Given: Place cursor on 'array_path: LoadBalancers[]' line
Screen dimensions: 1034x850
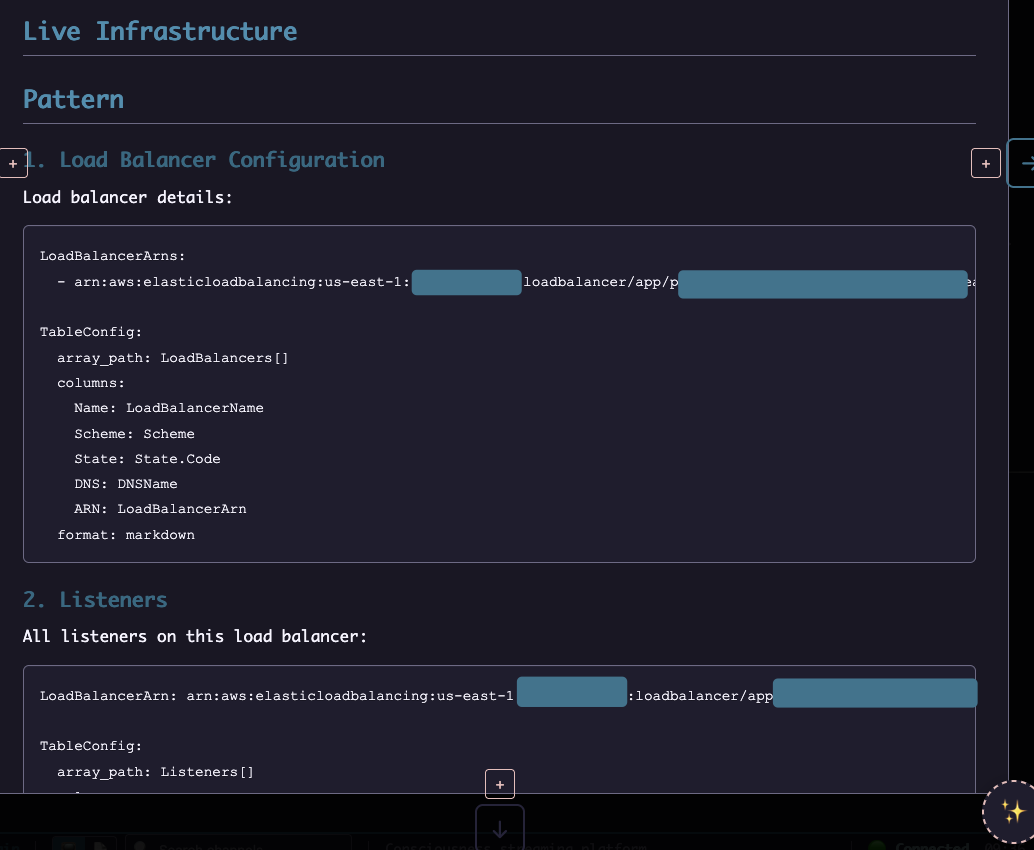Looking at the screenshot, I should 172,358.
